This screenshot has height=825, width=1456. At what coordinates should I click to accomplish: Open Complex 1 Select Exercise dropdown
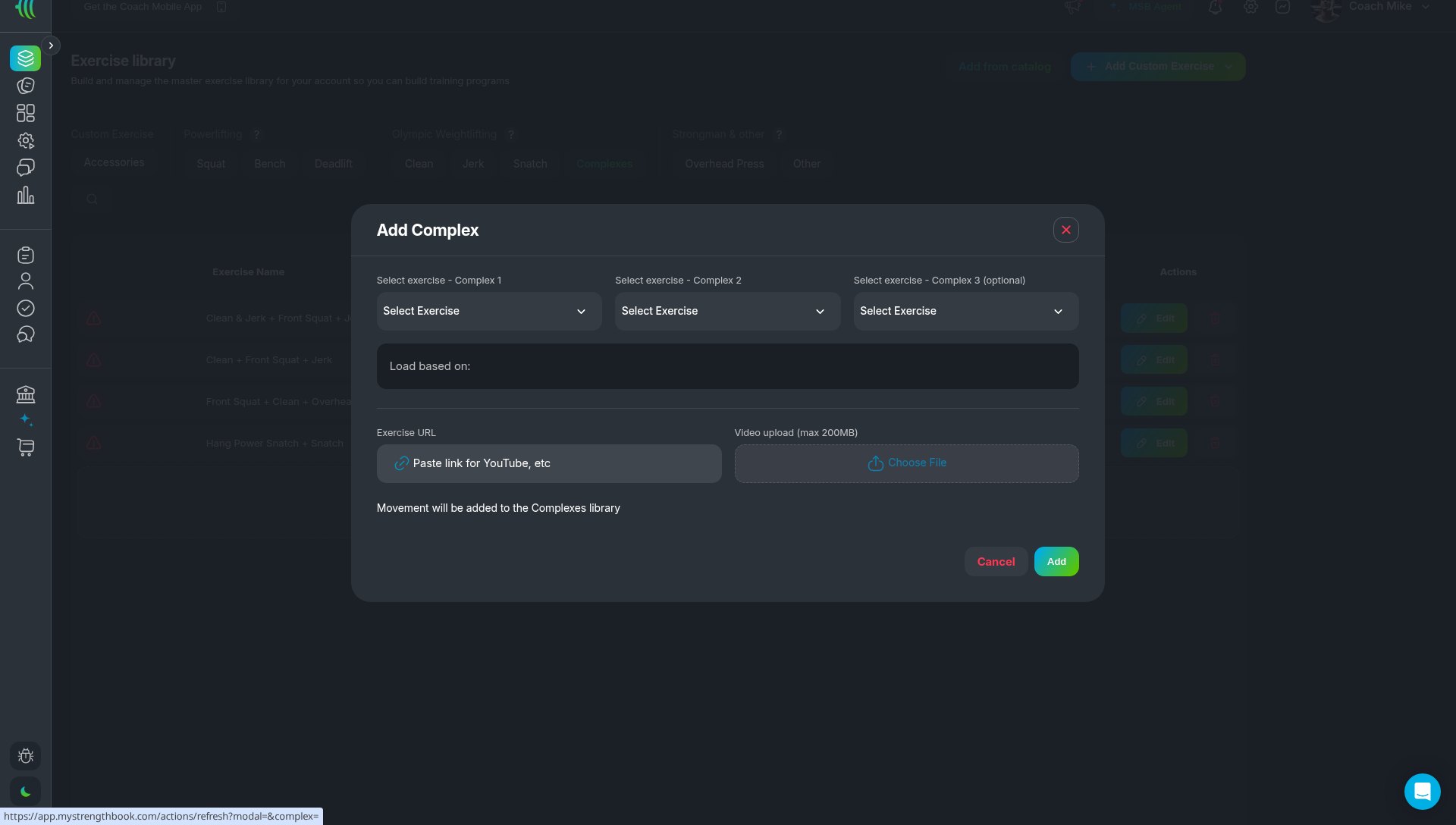click(489, 311)
